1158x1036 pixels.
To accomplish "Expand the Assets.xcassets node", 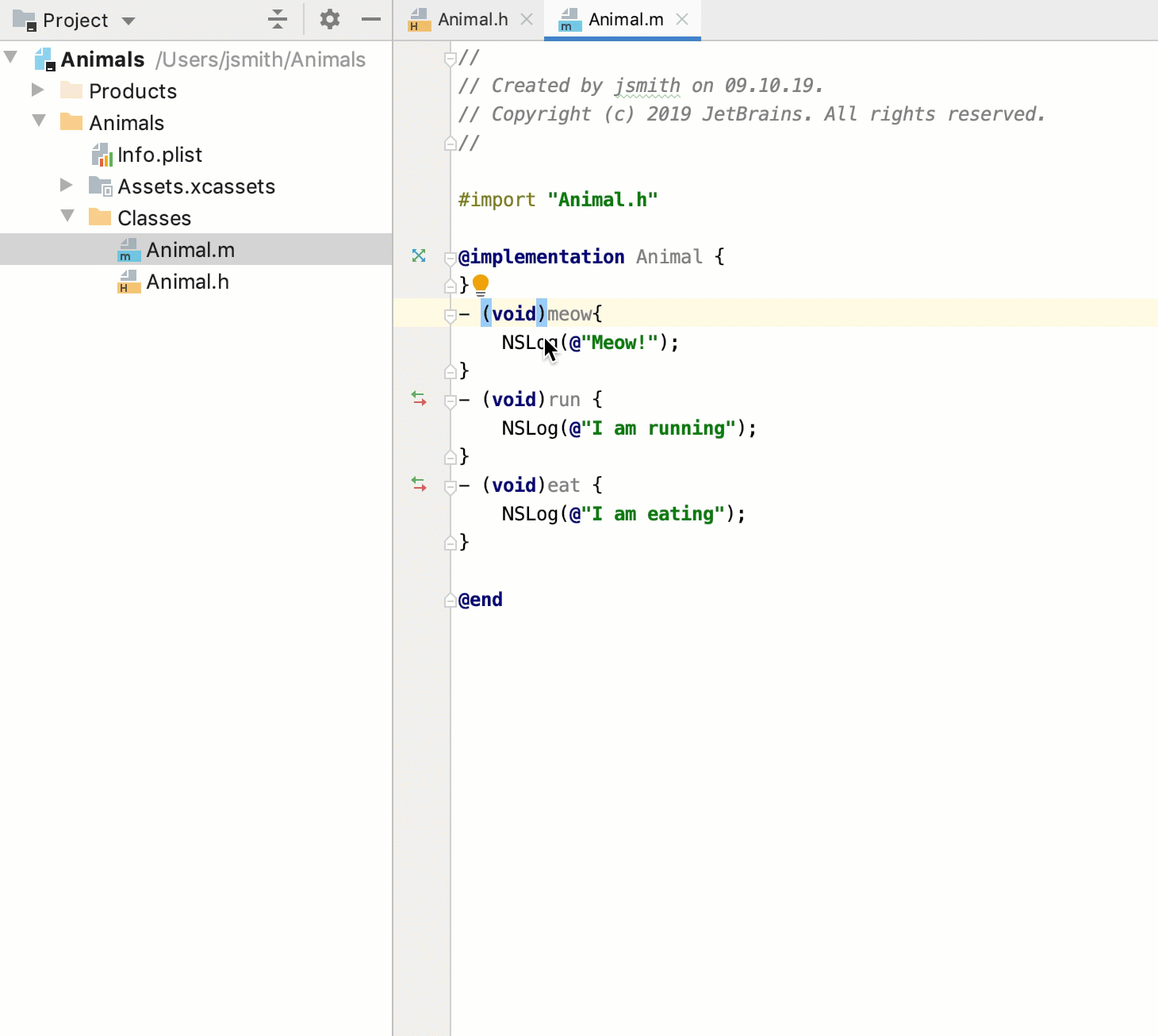I will coord(67,186).
